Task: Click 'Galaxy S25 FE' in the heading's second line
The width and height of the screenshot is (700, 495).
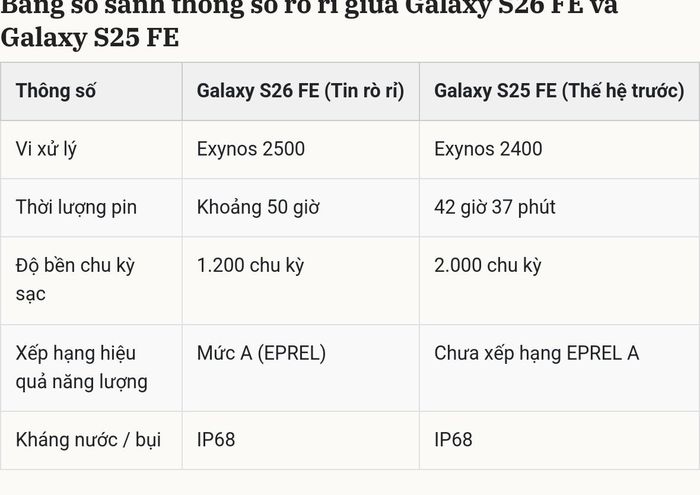Action: (x=90, y=37)
